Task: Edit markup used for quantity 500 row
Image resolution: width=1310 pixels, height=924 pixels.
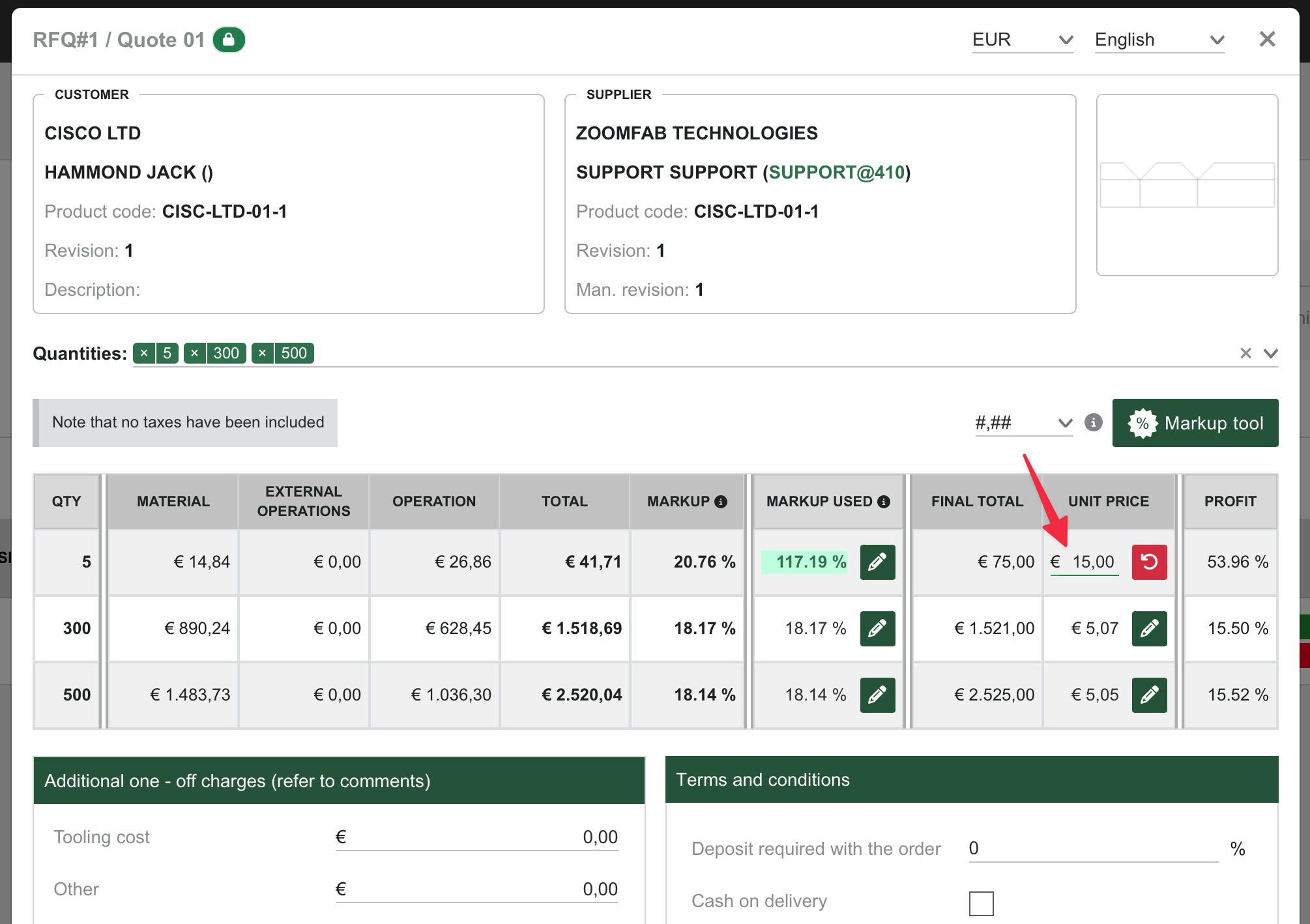Action: pos(877,695)
